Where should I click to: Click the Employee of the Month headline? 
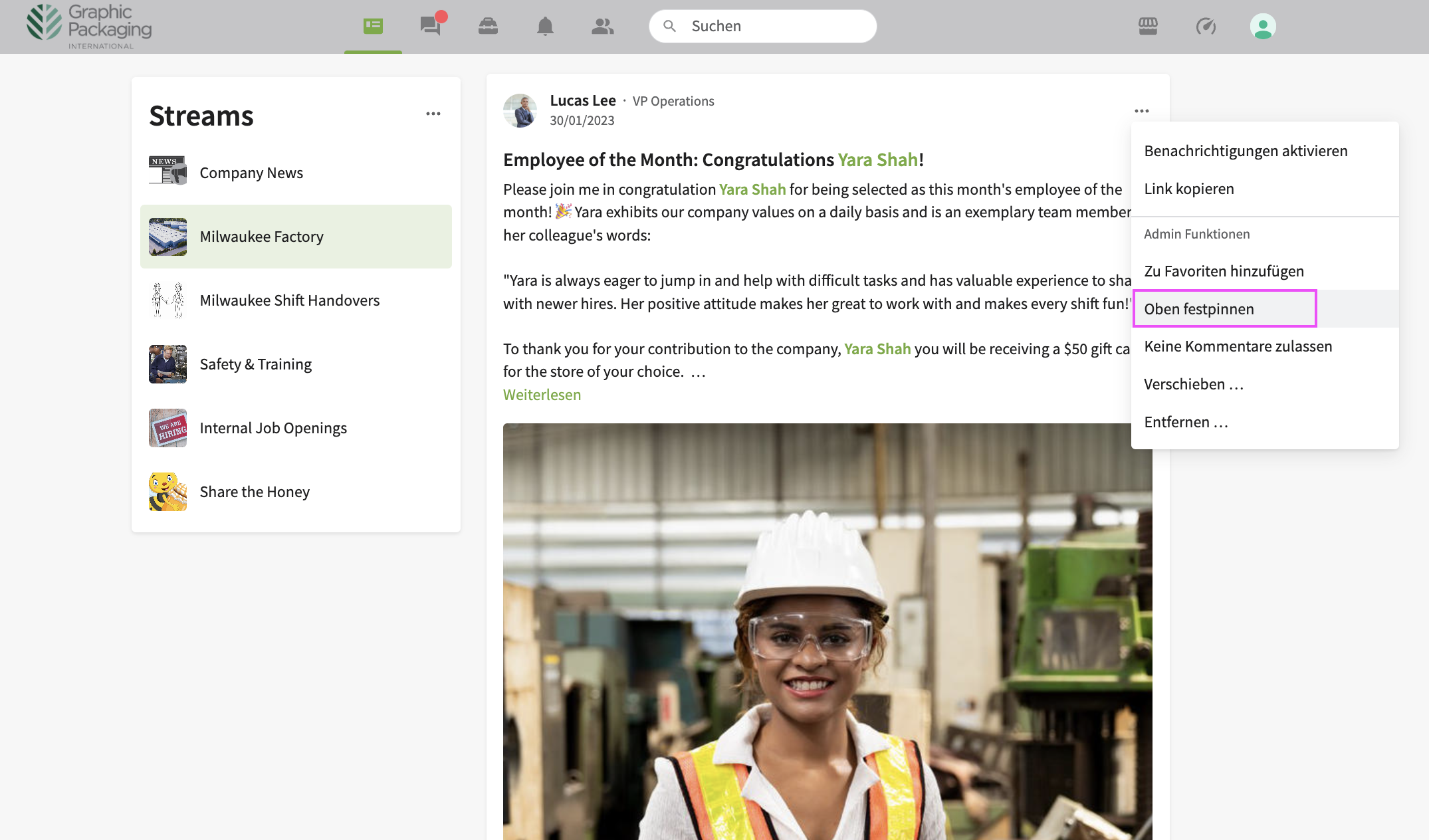pos(713,159)
